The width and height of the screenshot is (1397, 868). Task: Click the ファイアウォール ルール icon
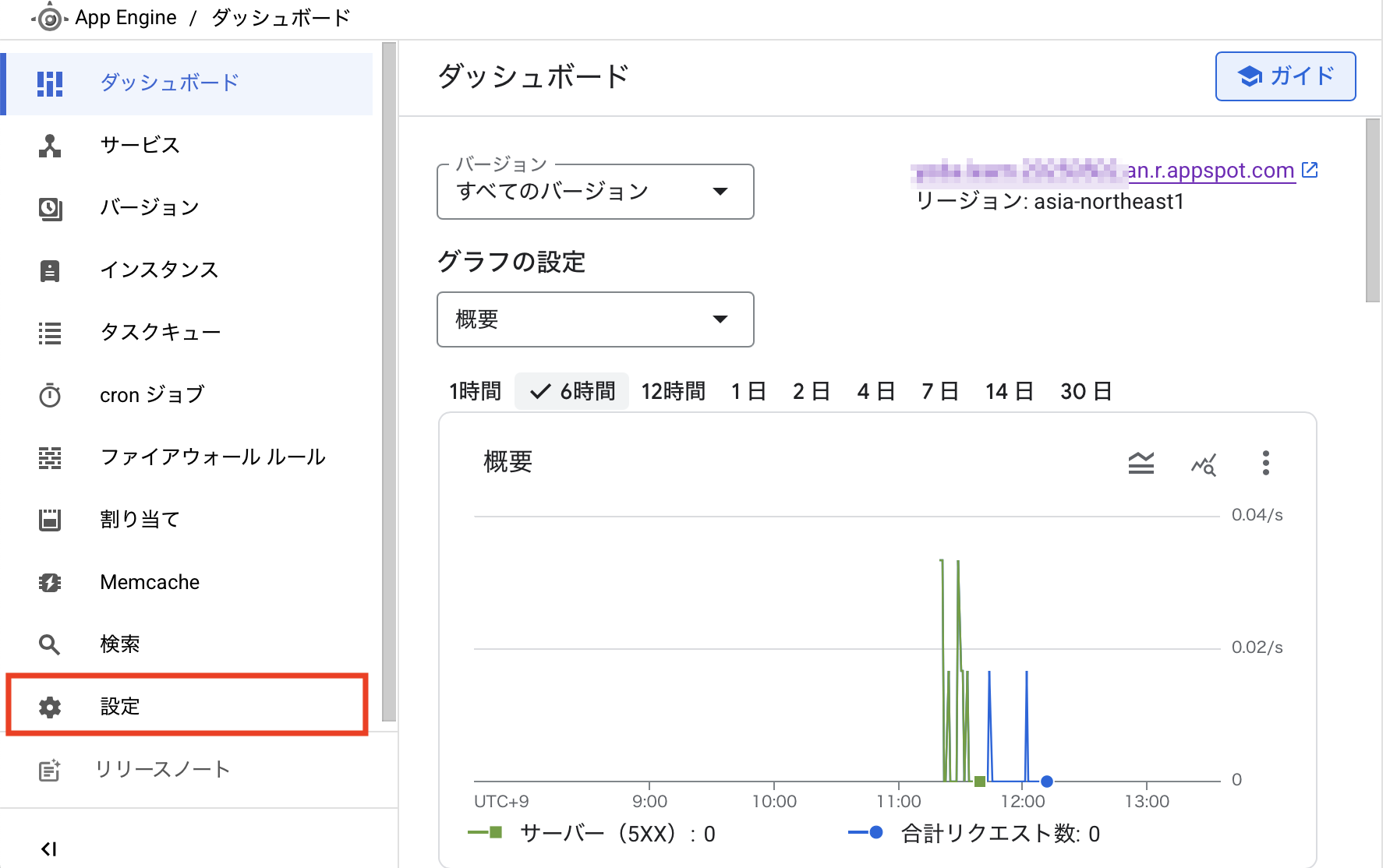point(49,457)
